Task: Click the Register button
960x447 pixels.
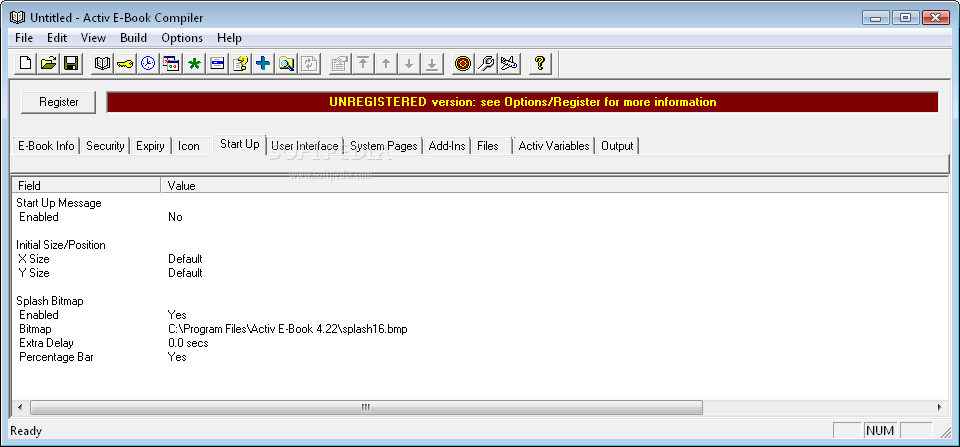Action: click(x=59, y=102)
